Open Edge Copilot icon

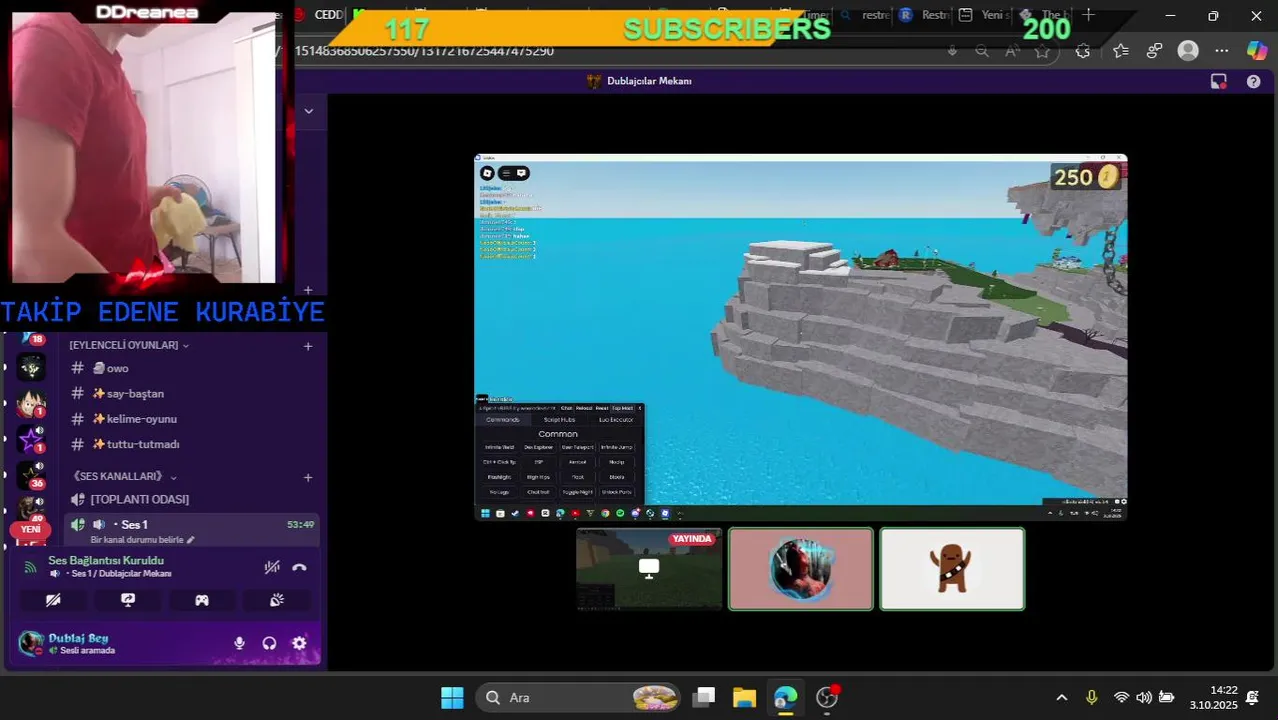coord(1256,50)
